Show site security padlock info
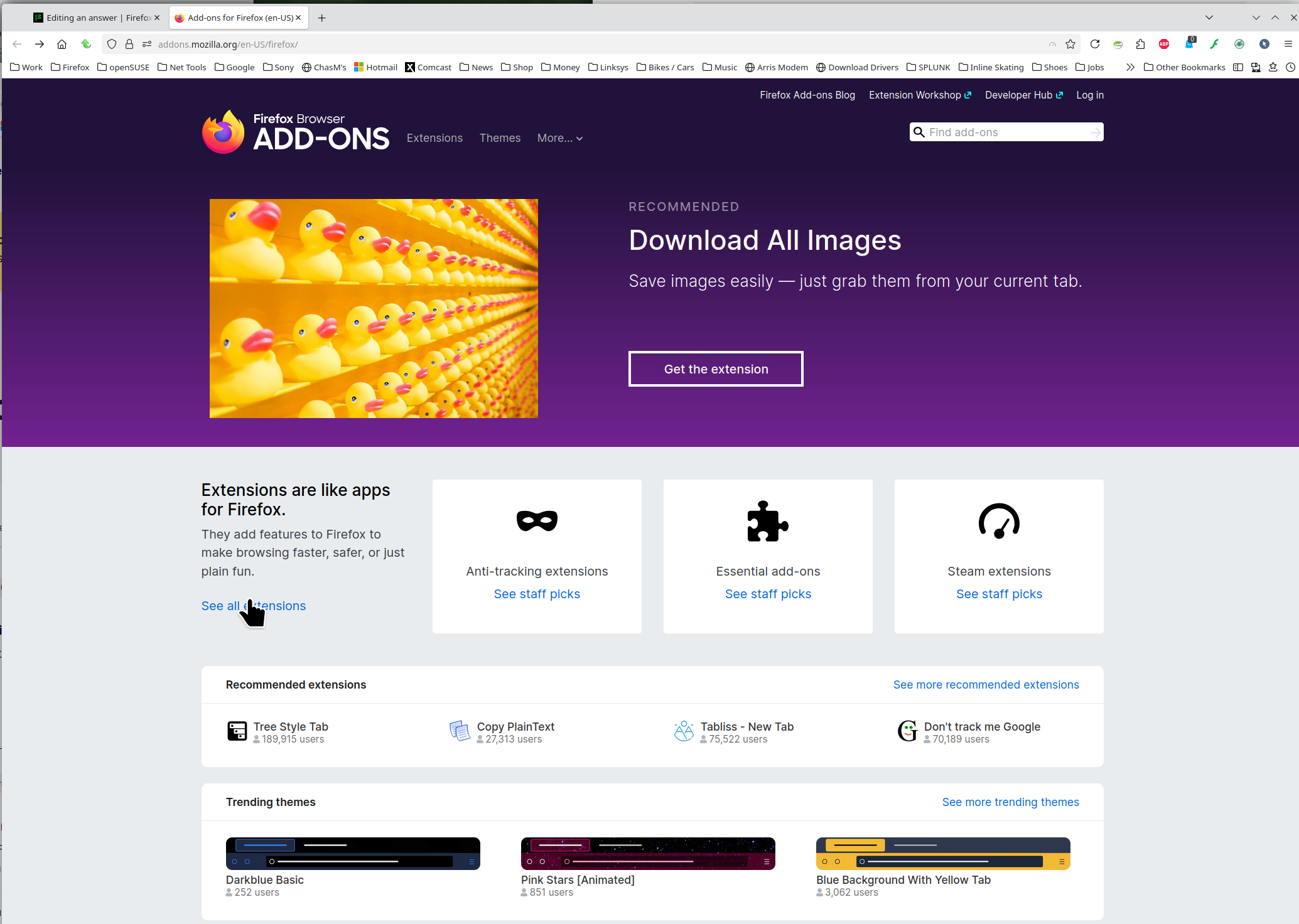 click(x=129, y=44)
